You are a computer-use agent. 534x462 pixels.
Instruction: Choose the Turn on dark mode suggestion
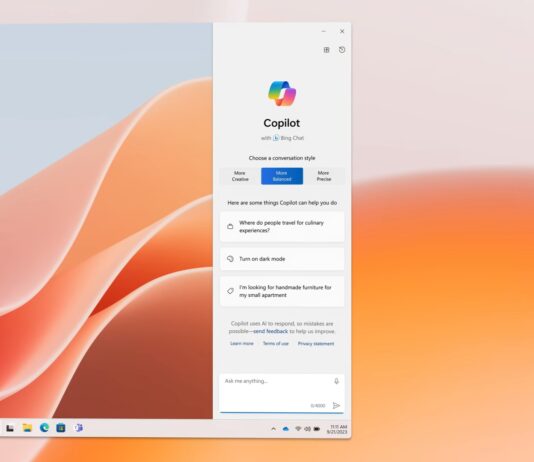[x=282, y=259]
